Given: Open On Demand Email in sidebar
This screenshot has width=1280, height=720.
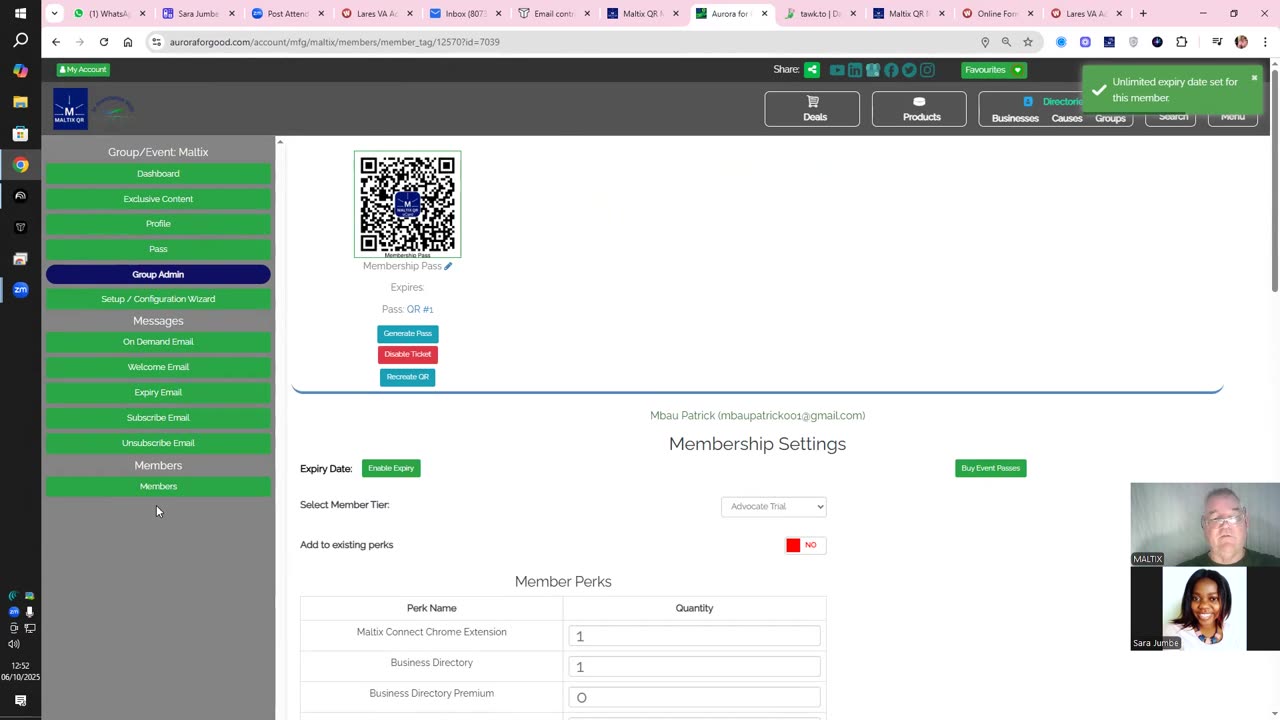Looking at the screenshot, I should point(158,342).
